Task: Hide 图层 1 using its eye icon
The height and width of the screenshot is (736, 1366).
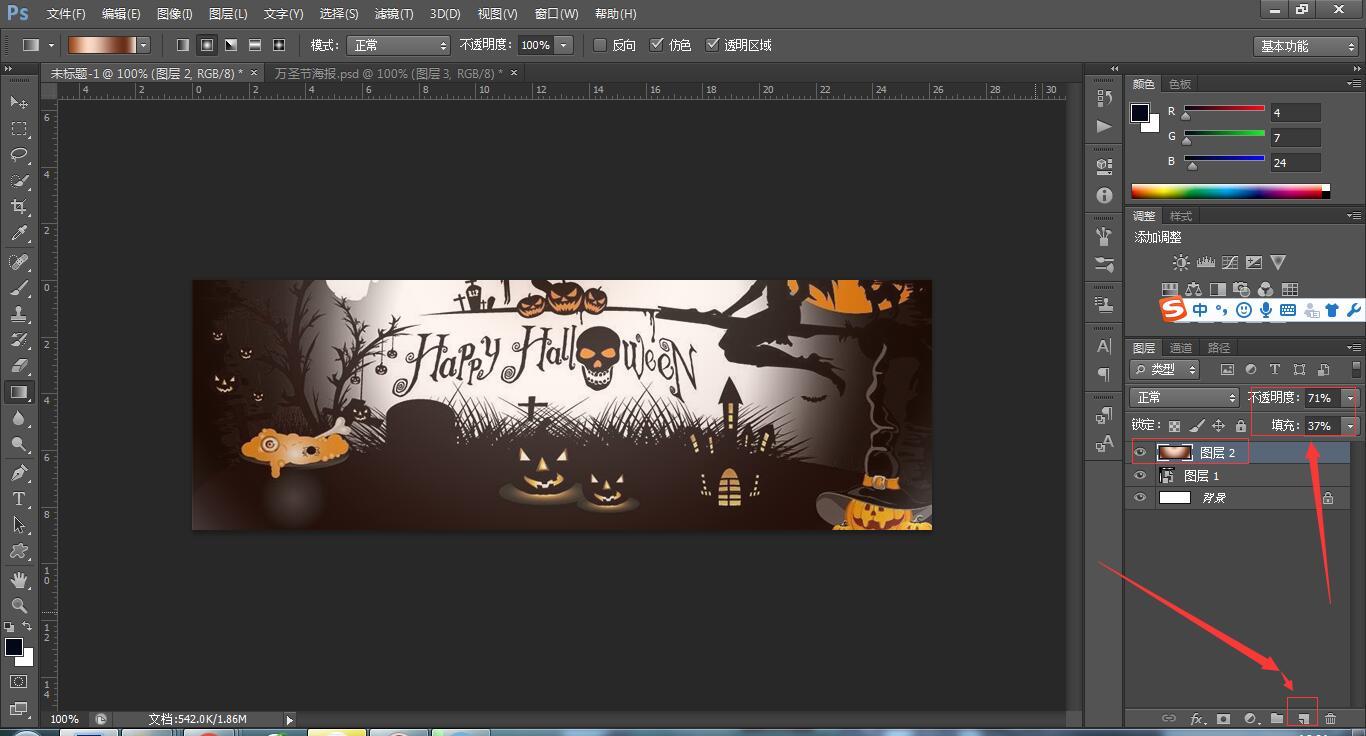Action: pyautogui.click(x=1140, y=476)
